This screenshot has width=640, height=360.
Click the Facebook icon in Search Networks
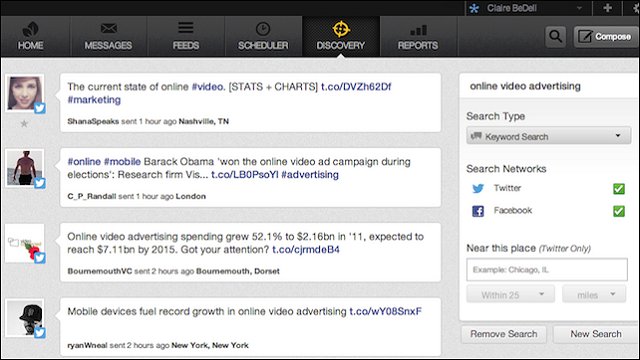tap(478, 211)
